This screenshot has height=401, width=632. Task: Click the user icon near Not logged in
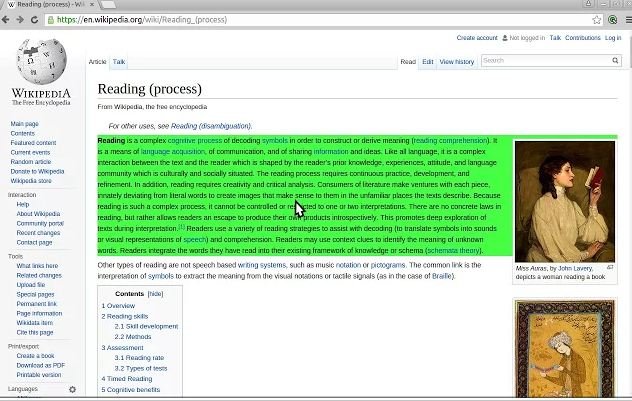point(505,38)
